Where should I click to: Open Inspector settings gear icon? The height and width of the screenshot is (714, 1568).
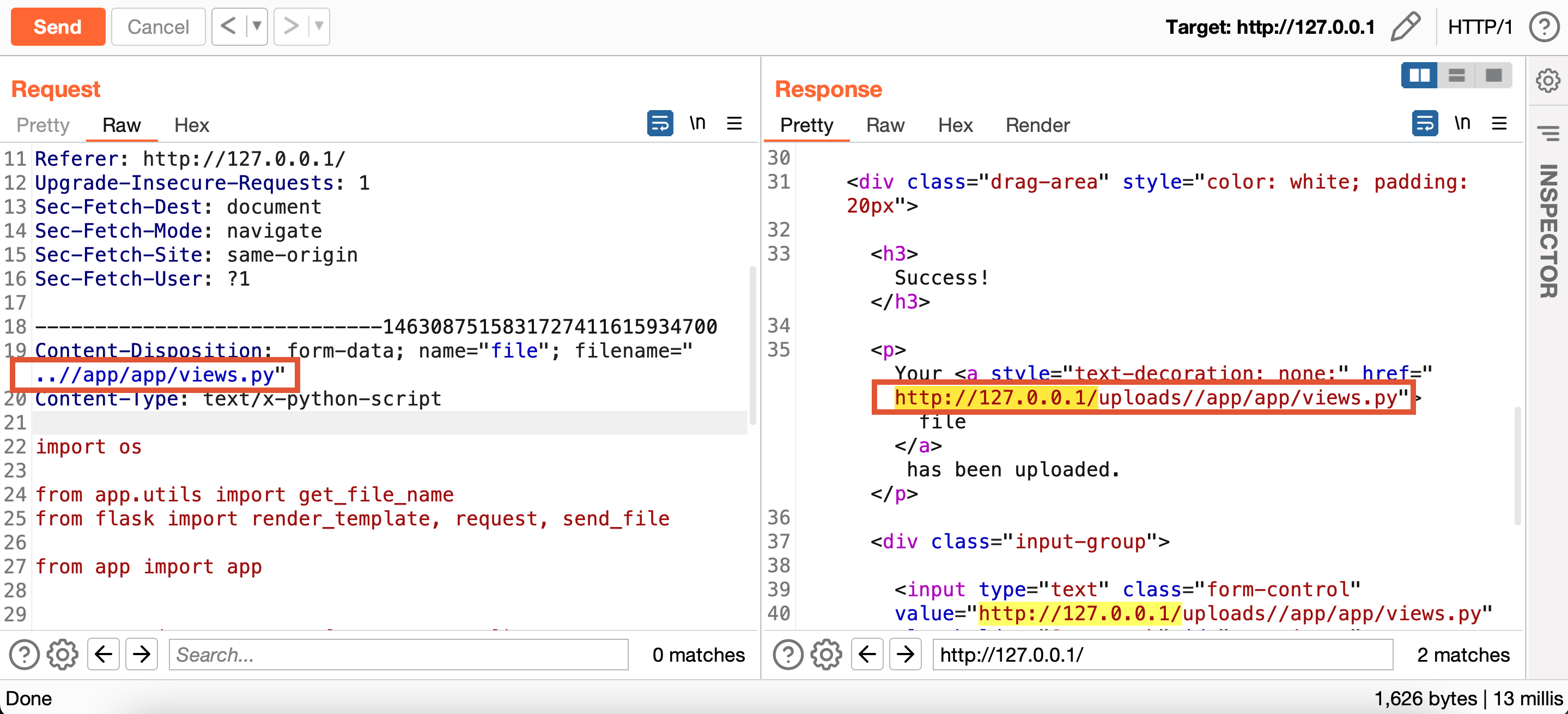(1547, 80)
